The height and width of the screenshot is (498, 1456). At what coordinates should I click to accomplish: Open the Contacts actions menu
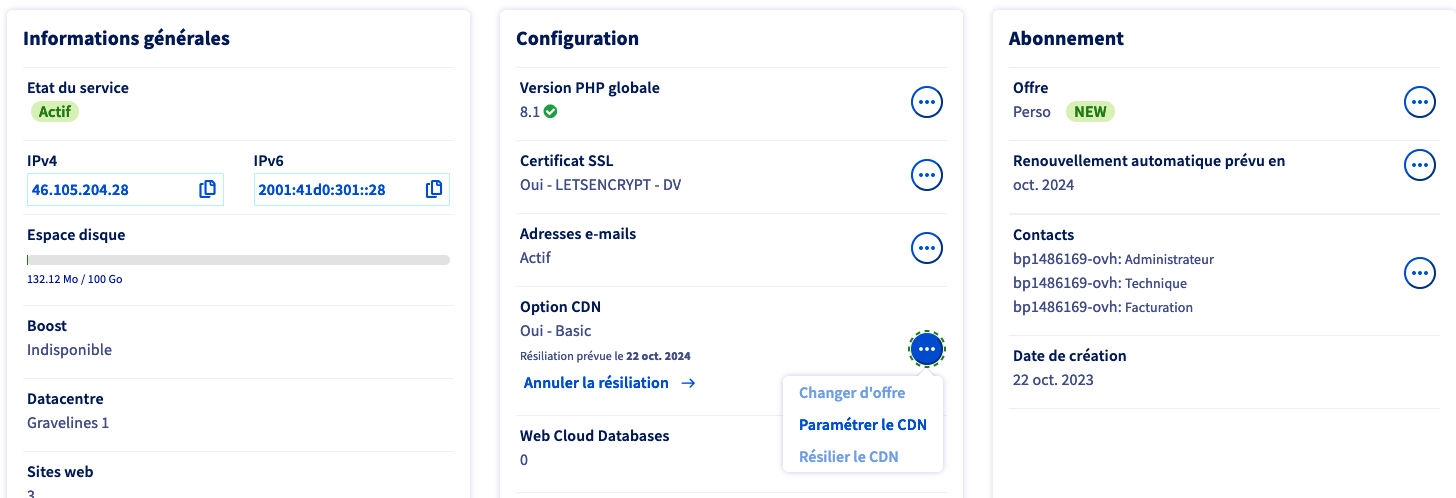tap(1420, 273)
